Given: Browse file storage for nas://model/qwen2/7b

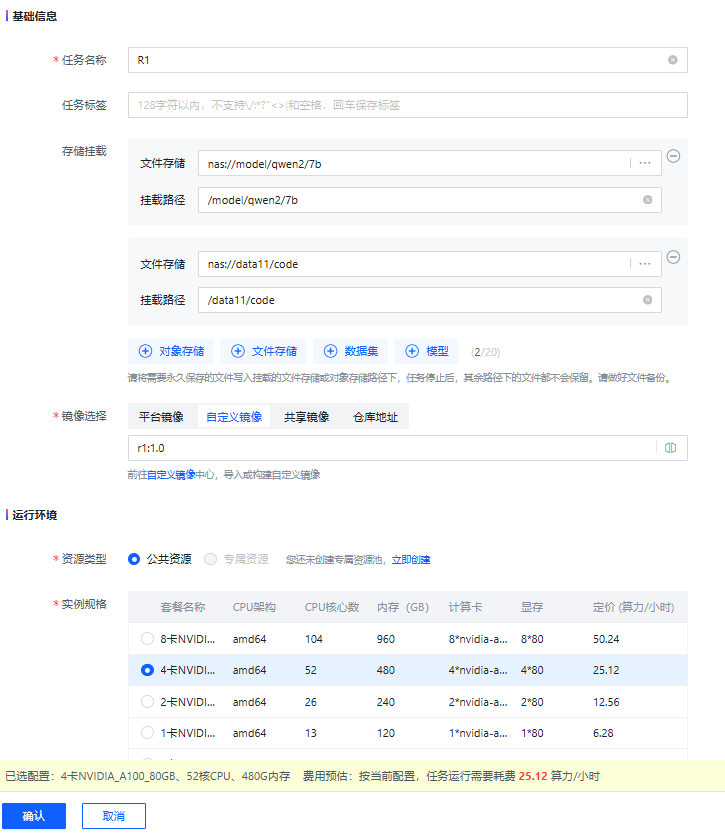Looking at the screenshot, I should [x=645, y=163].
